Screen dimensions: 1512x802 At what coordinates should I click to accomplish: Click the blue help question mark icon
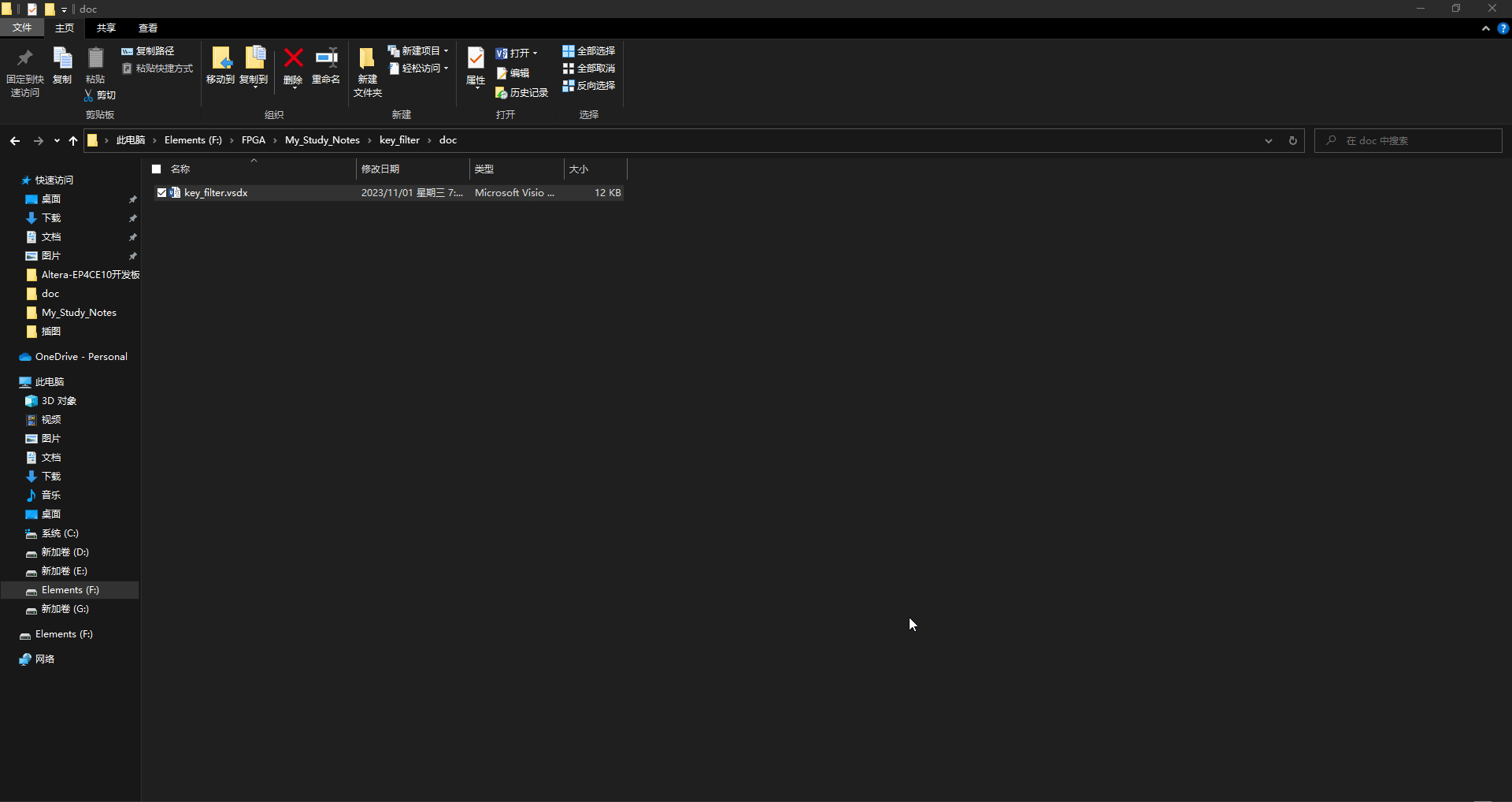(1503, 28)
